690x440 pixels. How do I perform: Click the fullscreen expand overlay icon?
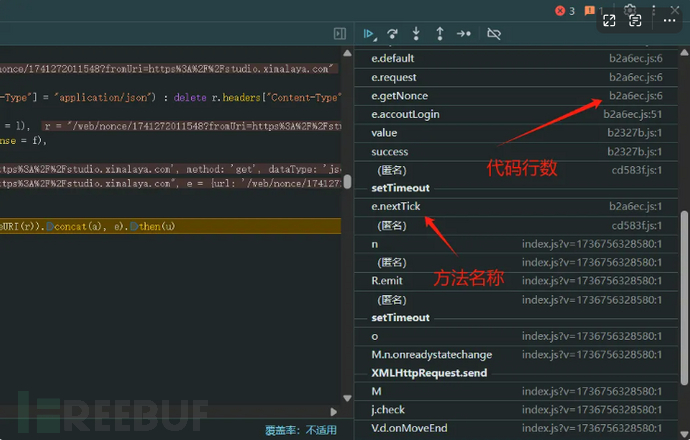point(610,18)
